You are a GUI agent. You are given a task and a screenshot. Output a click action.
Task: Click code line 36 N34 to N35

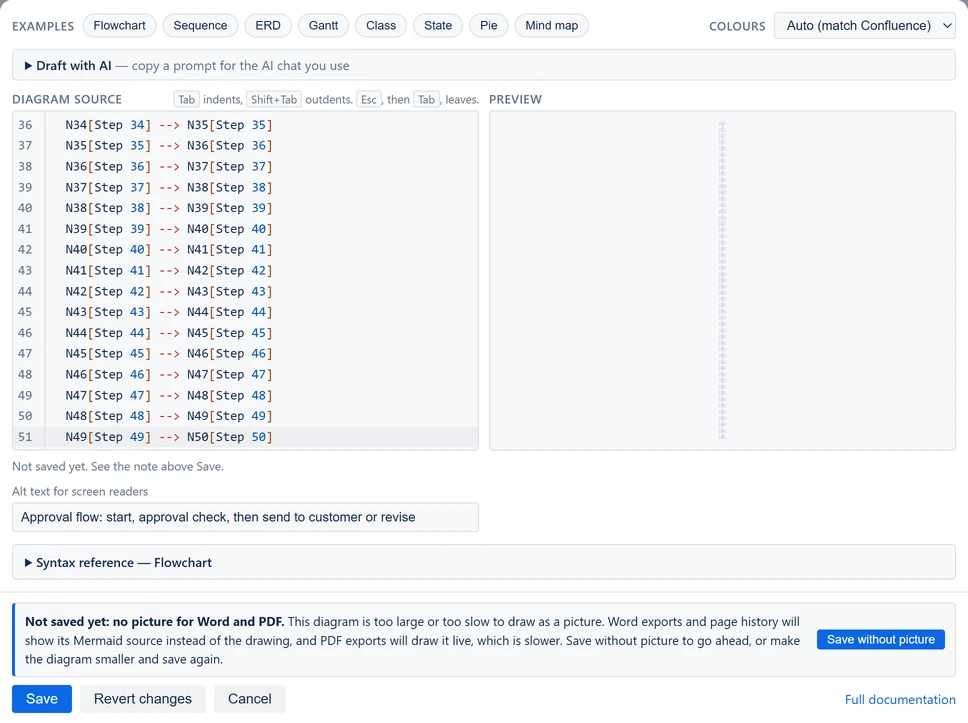(169, 125)
